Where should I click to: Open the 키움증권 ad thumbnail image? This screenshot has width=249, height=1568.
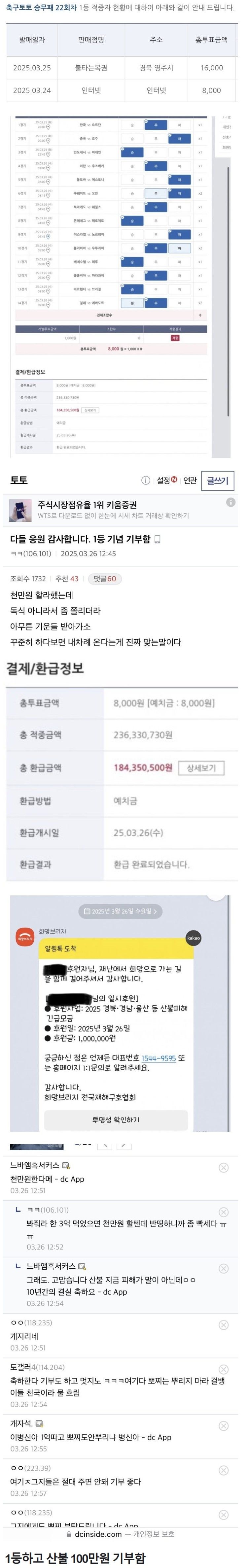tap(20, 510)
